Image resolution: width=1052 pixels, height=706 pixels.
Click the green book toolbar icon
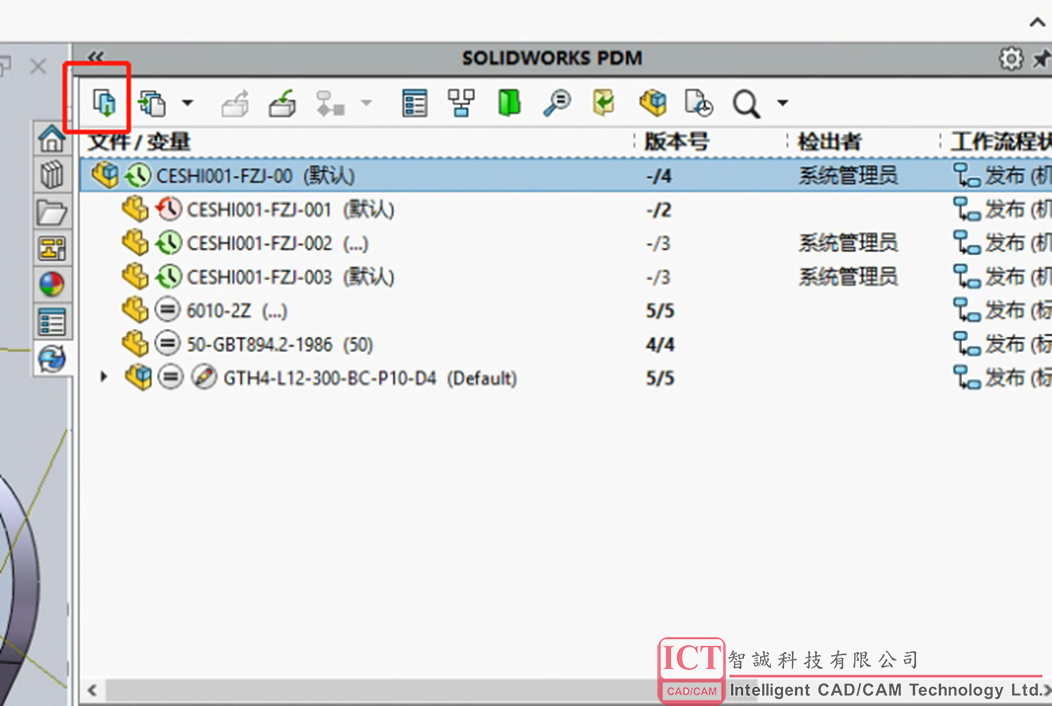509,103
